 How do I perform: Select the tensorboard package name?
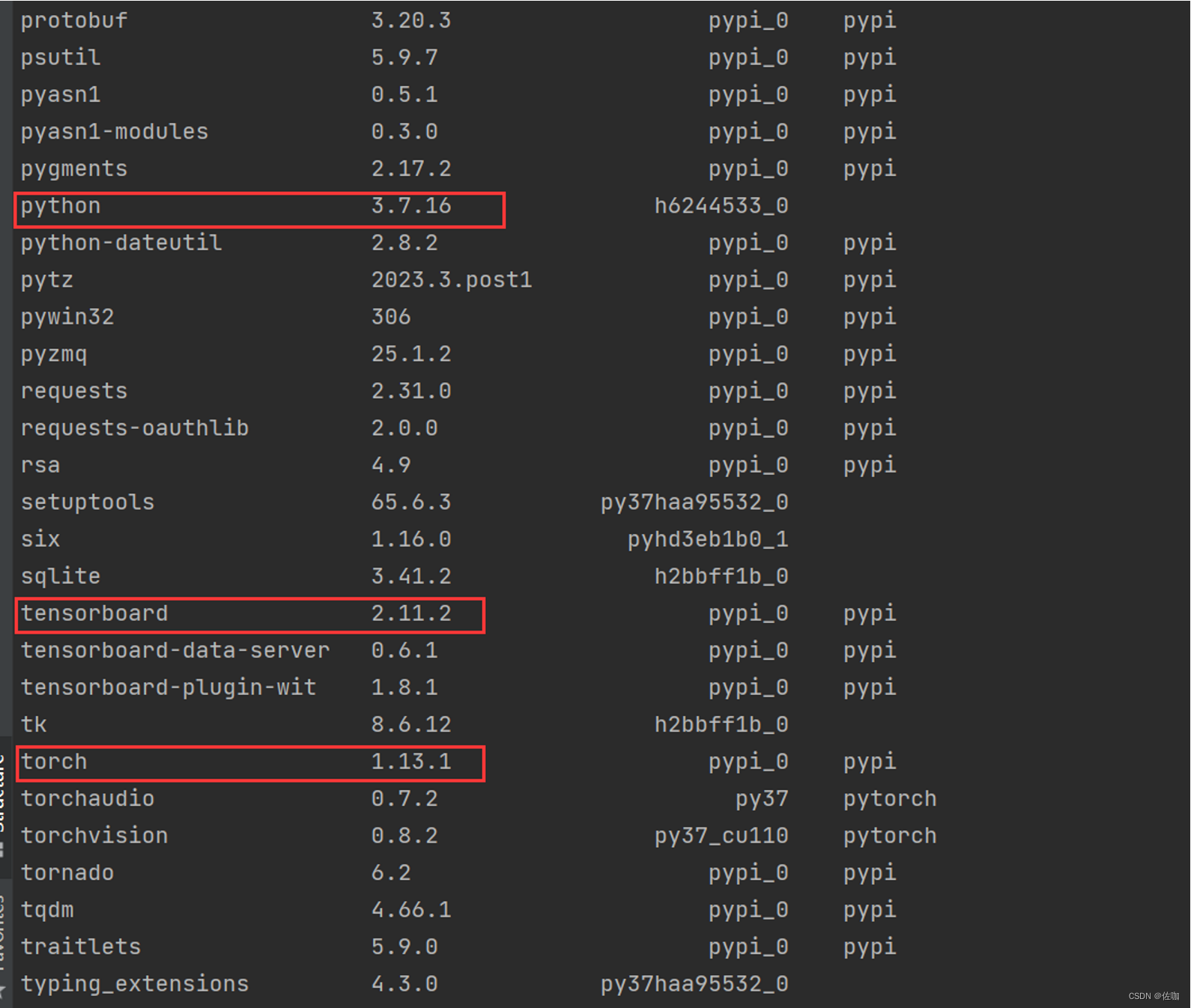point(94,614)
